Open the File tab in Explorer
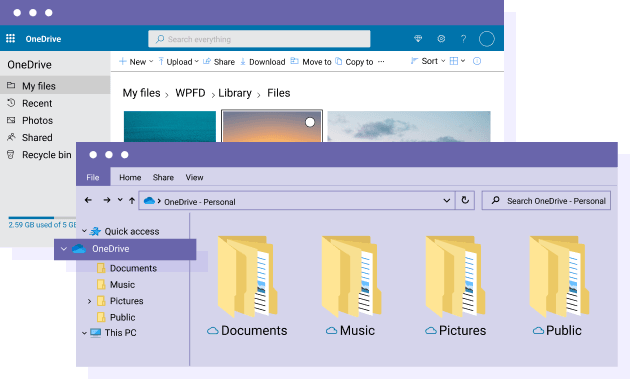 tap(93, 177)
